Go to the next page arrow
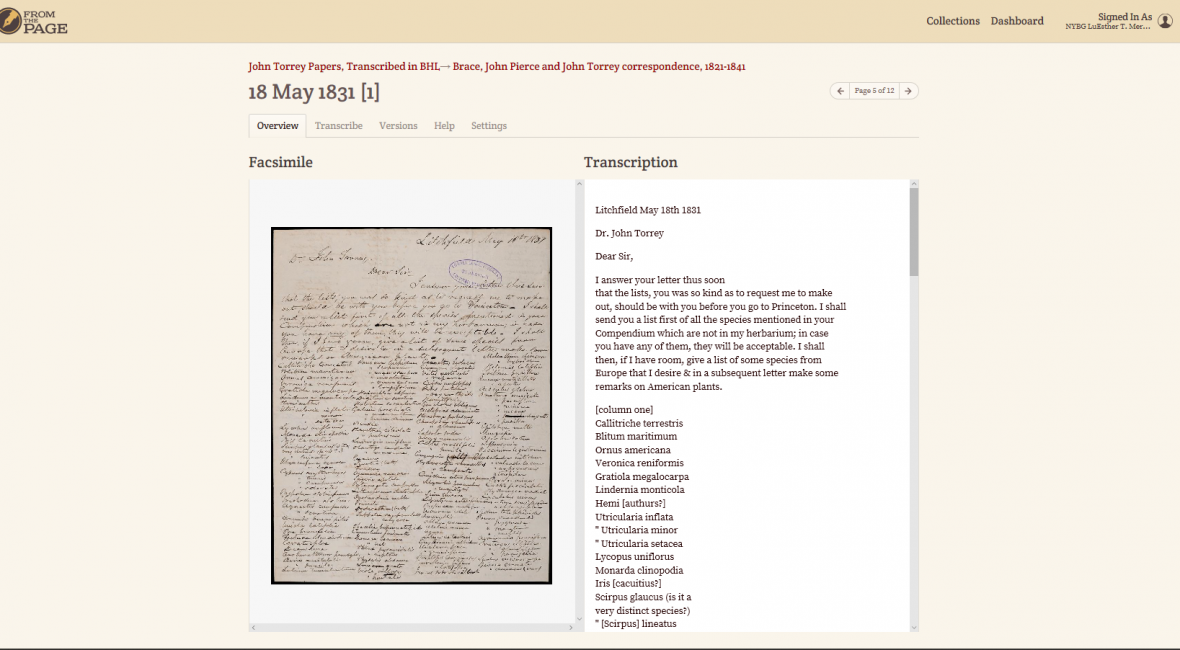 908,91
